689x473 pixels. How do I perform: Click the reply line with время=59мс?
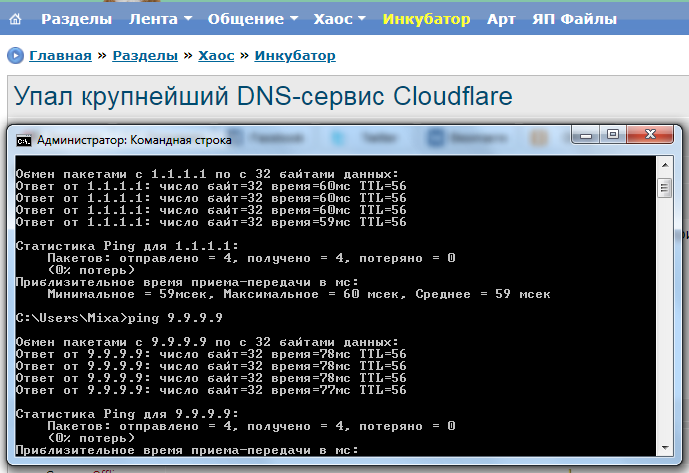211,222
